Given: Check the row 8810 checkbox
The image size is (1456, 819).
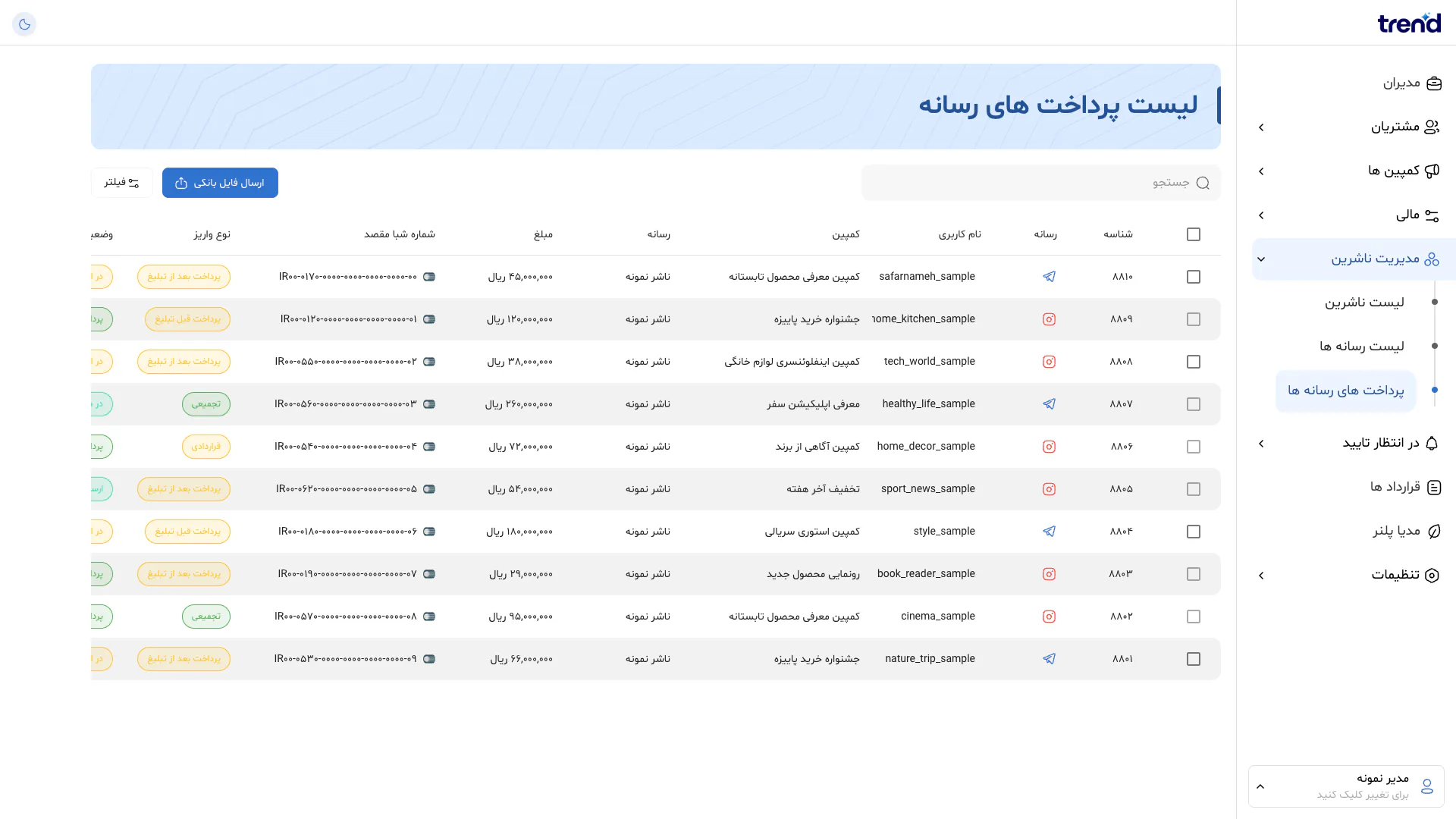Looking at the screenshot, I should 1194,277.
